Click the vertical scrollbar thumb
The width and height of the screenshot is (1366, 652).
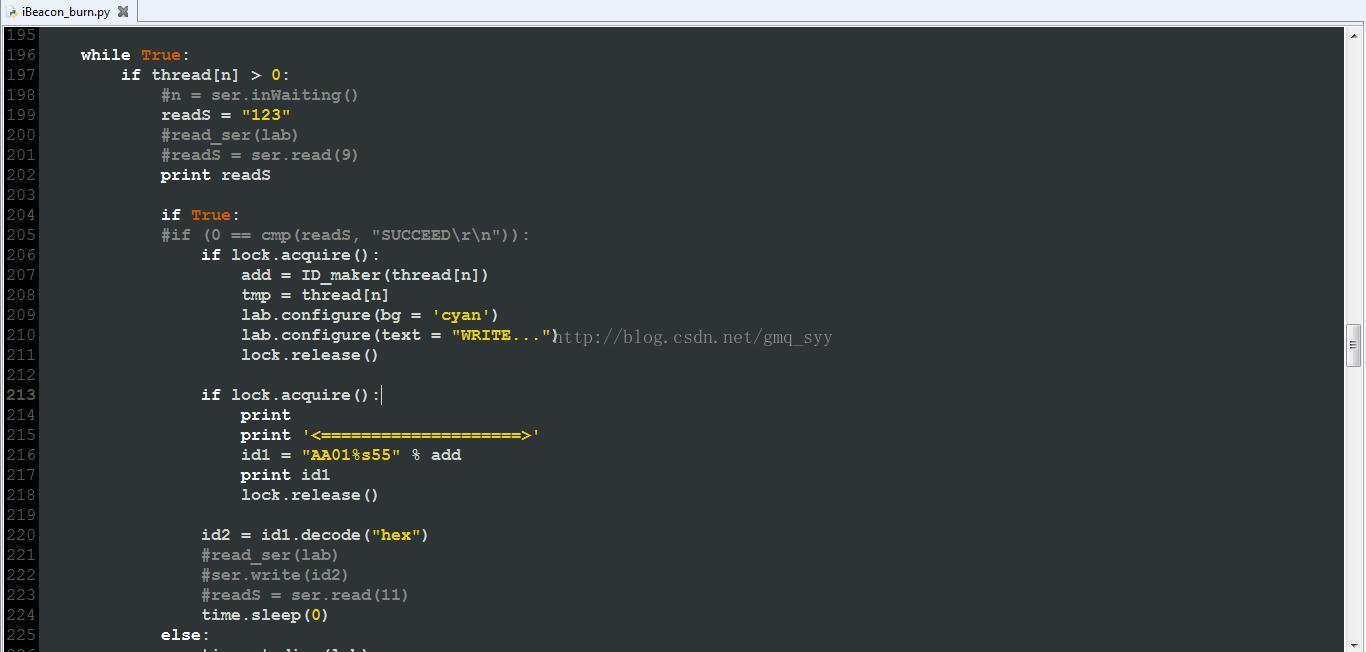tap(1354, 344)
